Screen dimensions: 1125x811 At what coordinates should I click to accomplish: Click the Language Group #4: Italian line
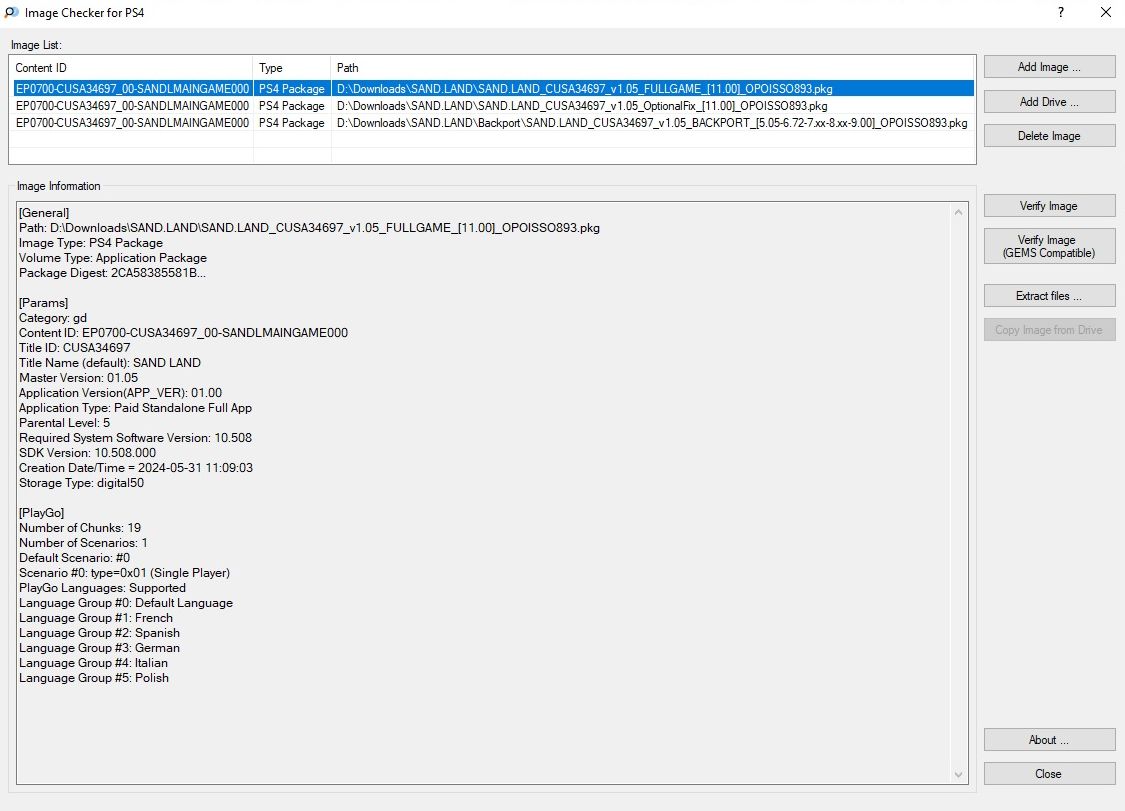[x=93, y=663]
